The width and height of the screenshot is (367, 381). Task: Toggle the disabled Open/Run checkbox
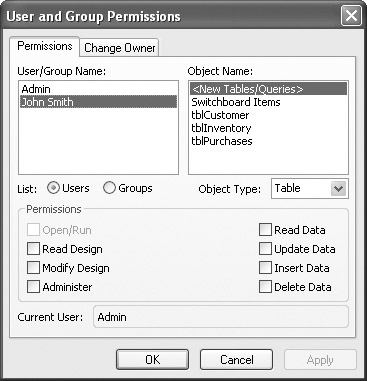tap(33, 230)
